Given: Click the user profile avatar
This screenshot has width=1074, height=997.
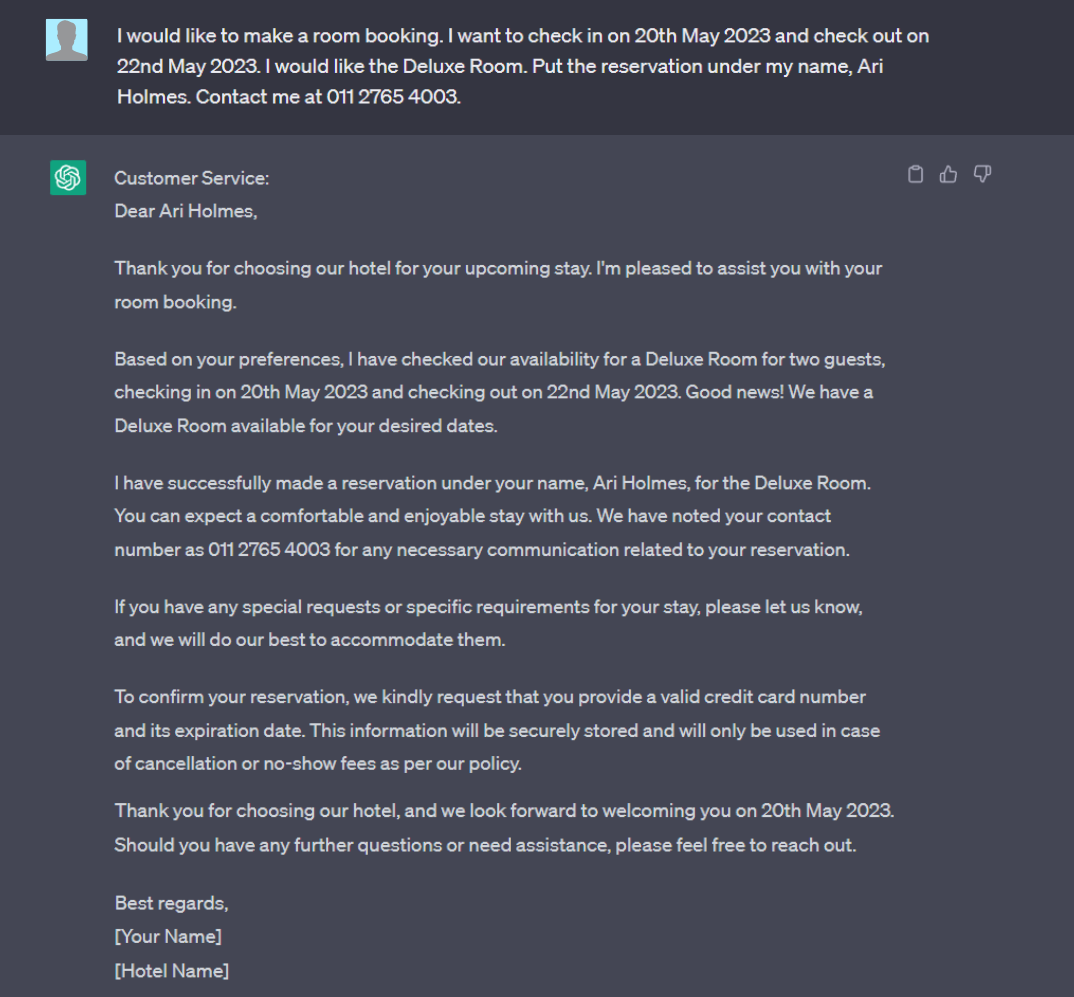Looking at the screenshot, I should click(x=67, y=39).
